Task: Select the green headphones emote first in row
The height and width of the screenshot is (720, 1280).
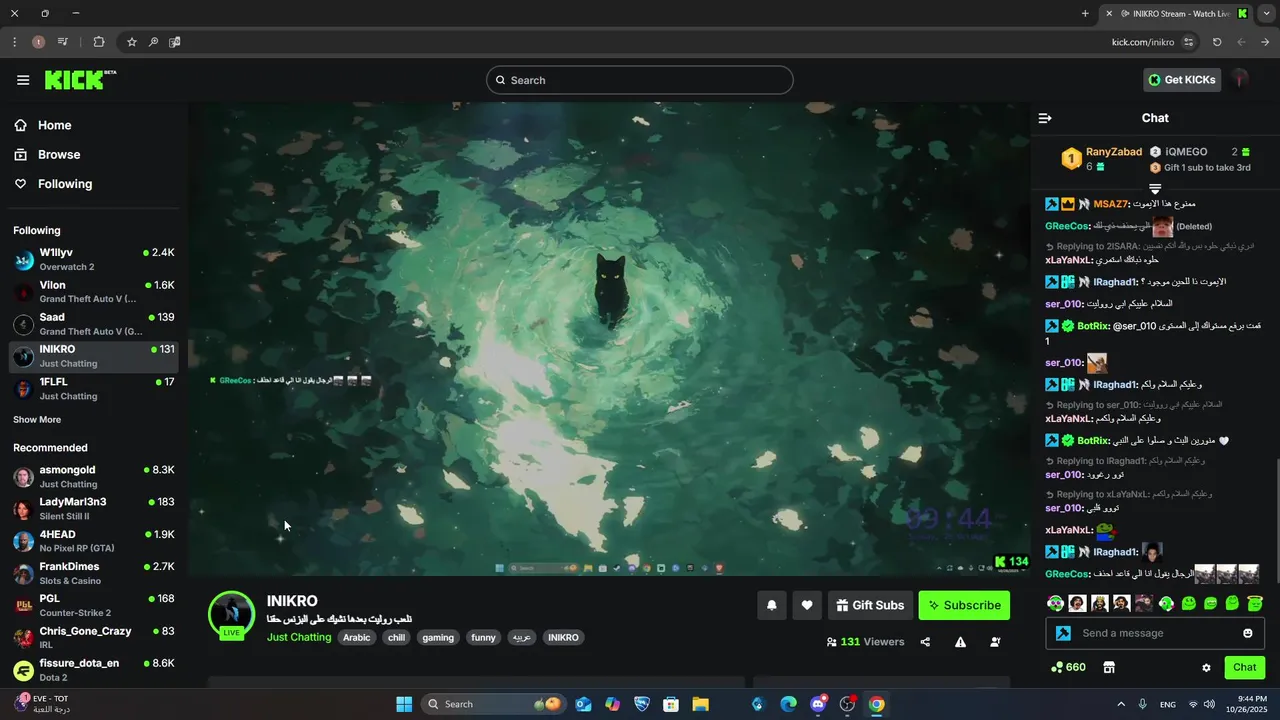Action: coord(1055,603)
